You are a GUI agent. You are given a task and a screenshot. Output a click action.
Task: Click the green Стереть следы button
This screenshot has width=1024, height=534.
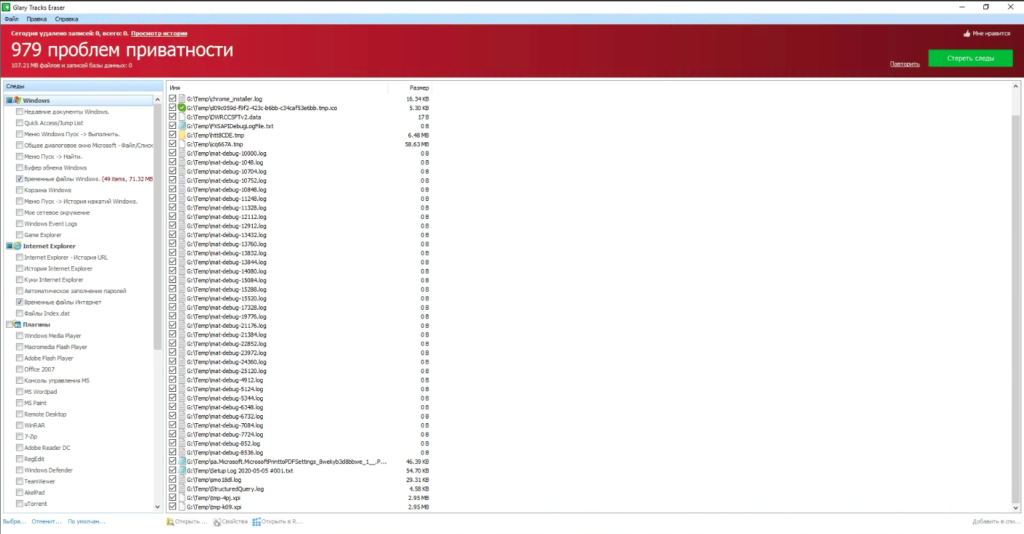(x=970, y=58)
